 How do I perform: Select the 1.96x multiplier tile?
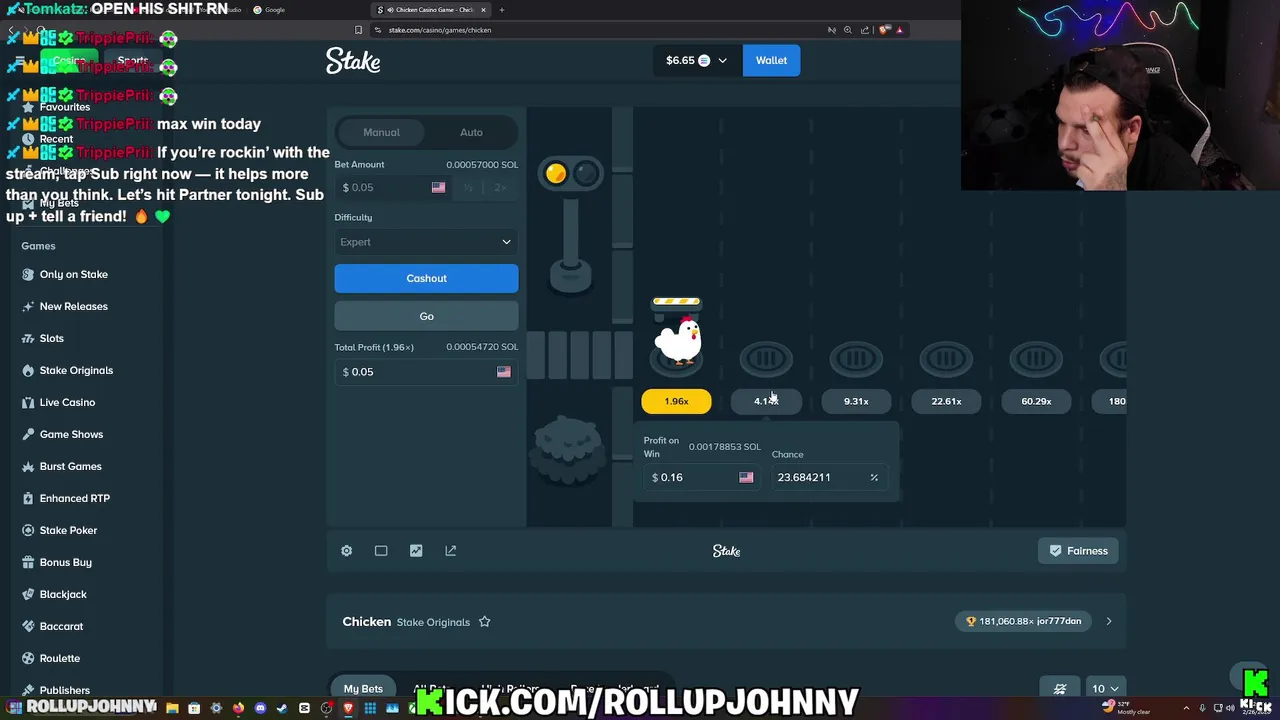(676, 401)
